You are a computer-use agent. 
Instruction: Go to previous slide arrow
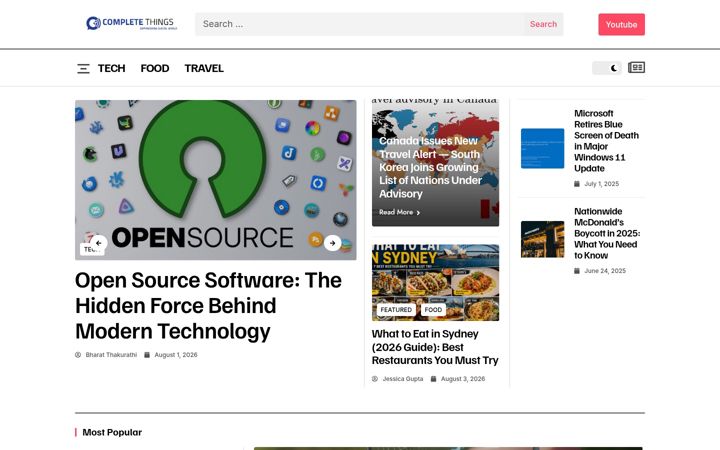click(x=99, y=243)
